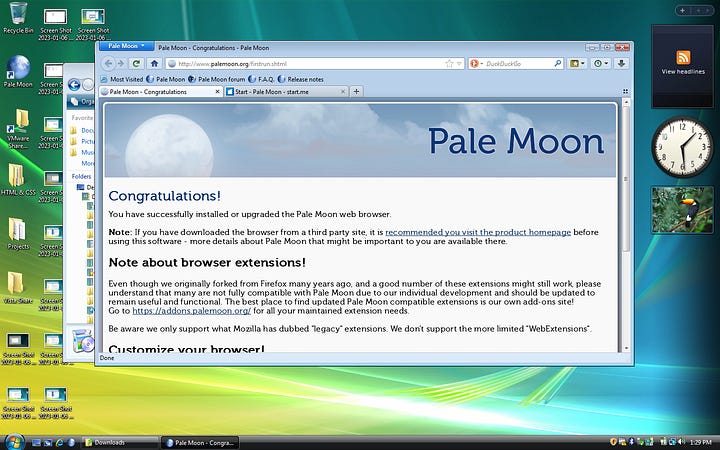Select the Vista Share folder on the desktop
This screenshot has height=450, width=720.
(x=18, y=287)
